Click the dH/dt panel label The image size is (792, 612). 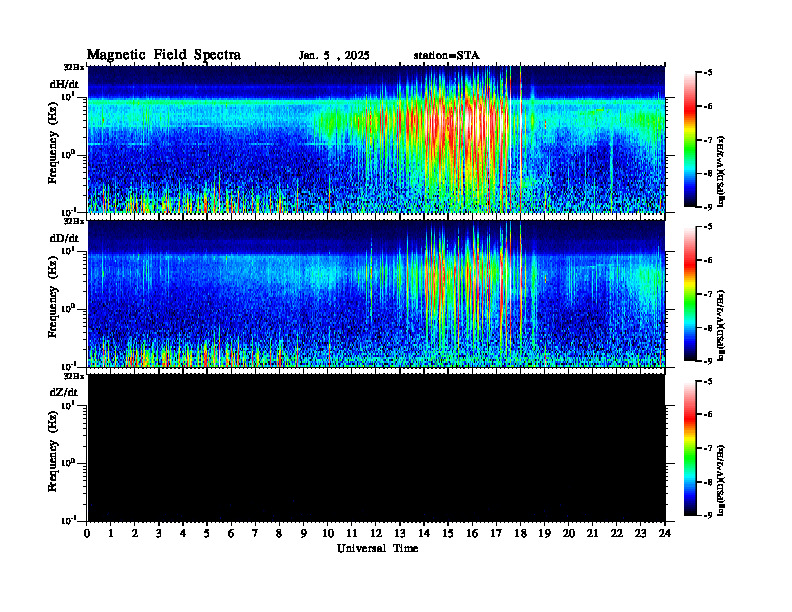pos(64,84)
